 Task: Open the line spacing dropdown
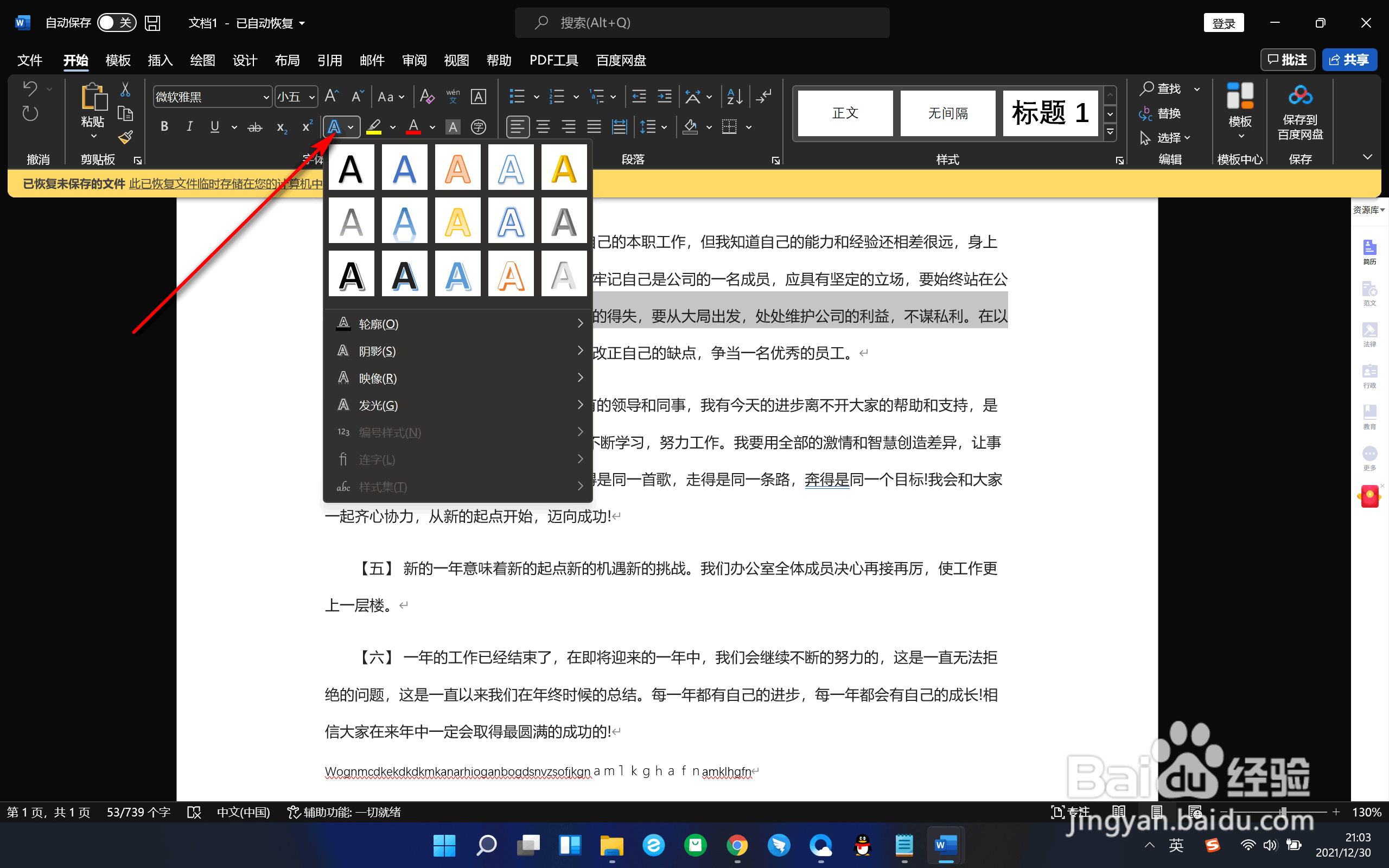coord(653,127)
